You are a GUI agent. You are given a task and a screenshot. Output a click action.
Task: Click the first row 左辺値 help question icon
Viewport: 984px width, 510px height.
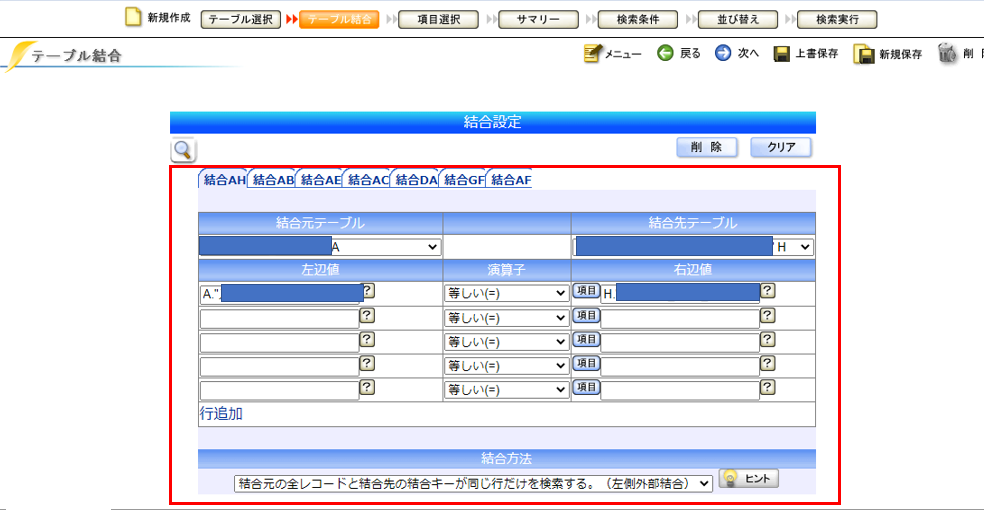pyautogui.click(x=368, y=290)
